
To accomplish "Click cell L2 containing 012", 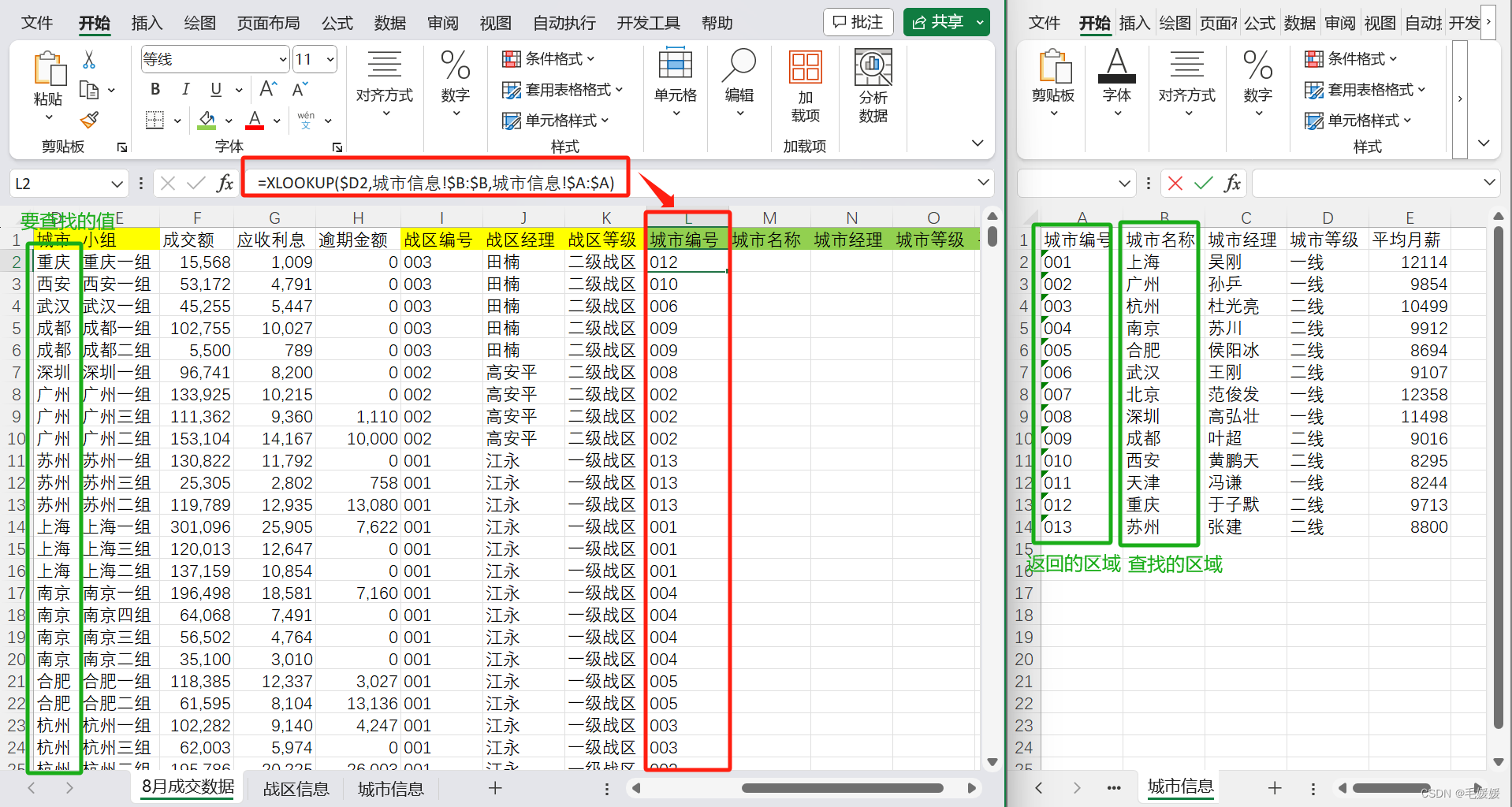I will point(687,262).
